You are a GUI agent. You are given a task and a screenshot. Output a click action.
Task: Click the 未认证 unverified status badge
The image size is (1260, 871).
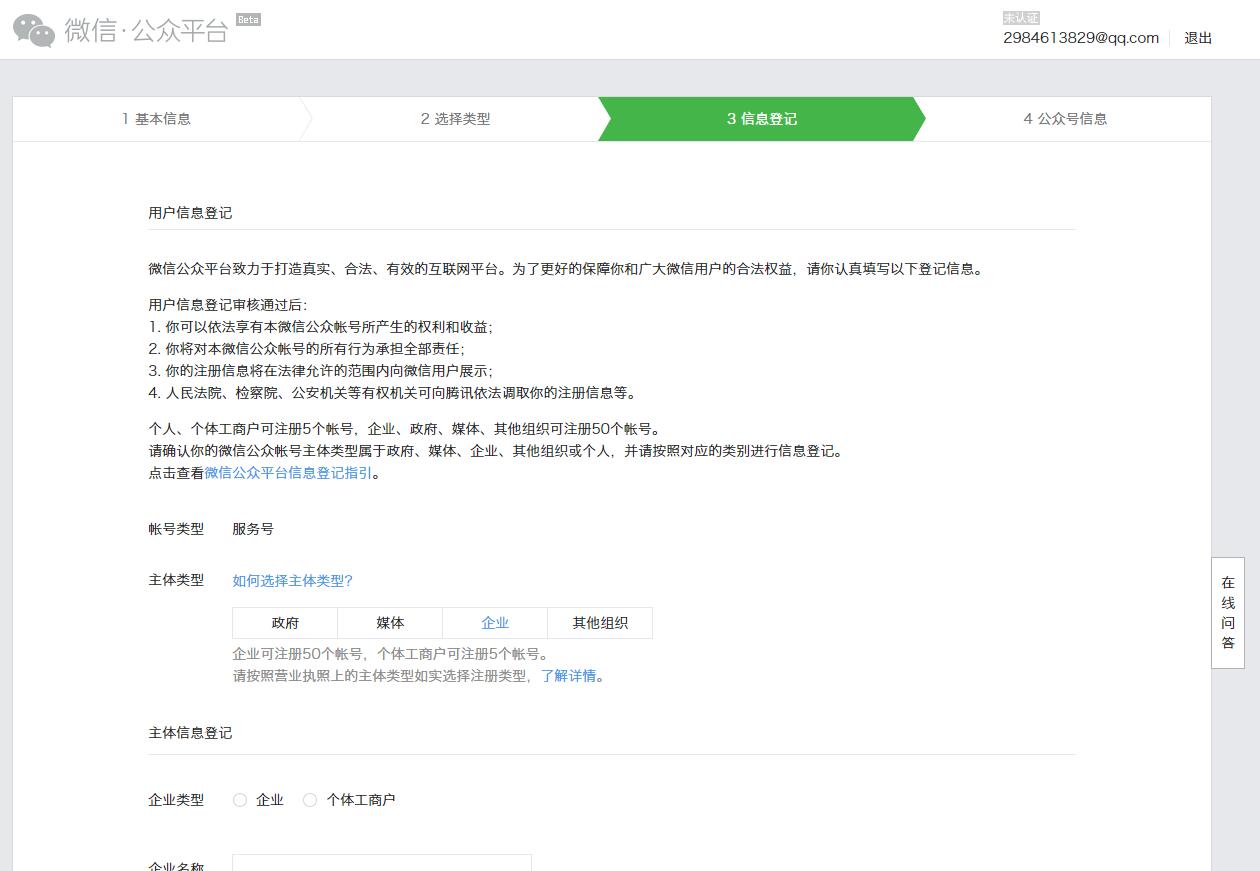point(1021,18)
